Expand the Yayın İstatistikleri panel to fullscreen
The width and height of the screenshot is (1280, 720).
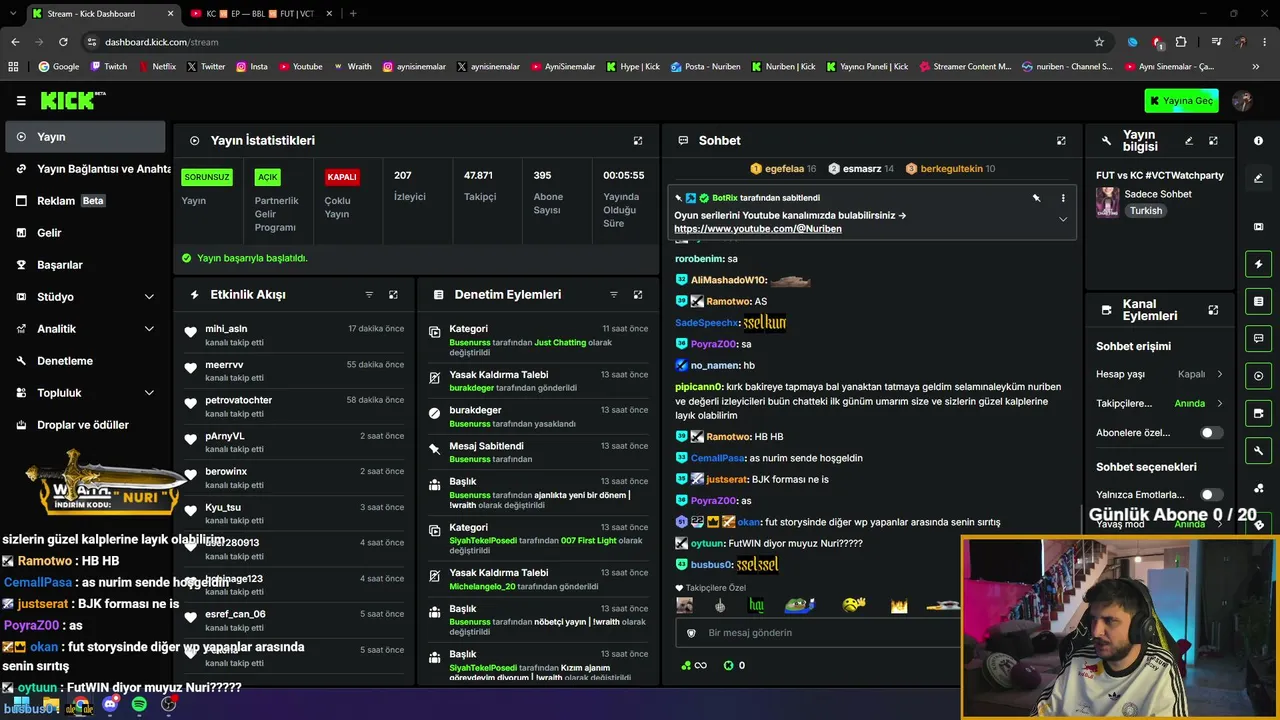click(638, 141)
